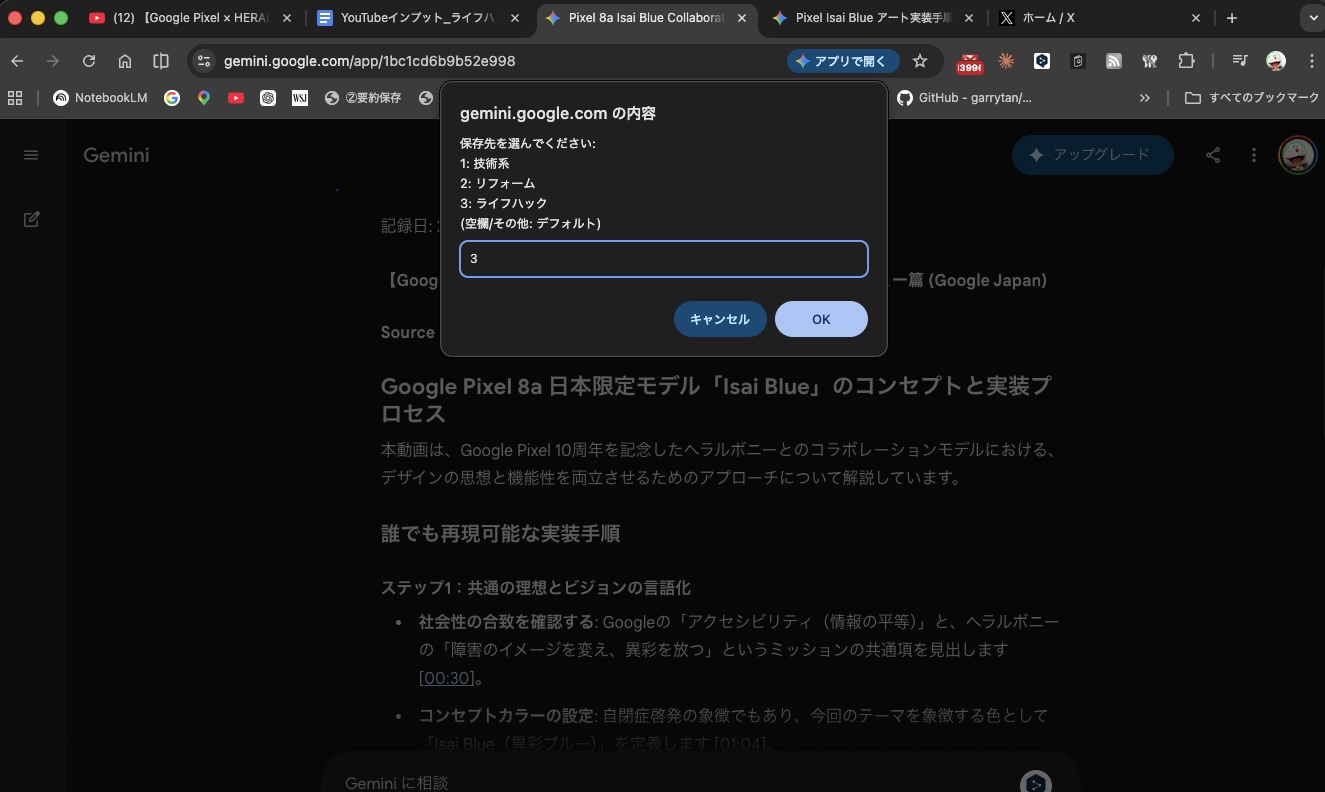Screen dimensions: 1325x792
Task: Click the Gemini に相談 input field
Action: [600, 782]
